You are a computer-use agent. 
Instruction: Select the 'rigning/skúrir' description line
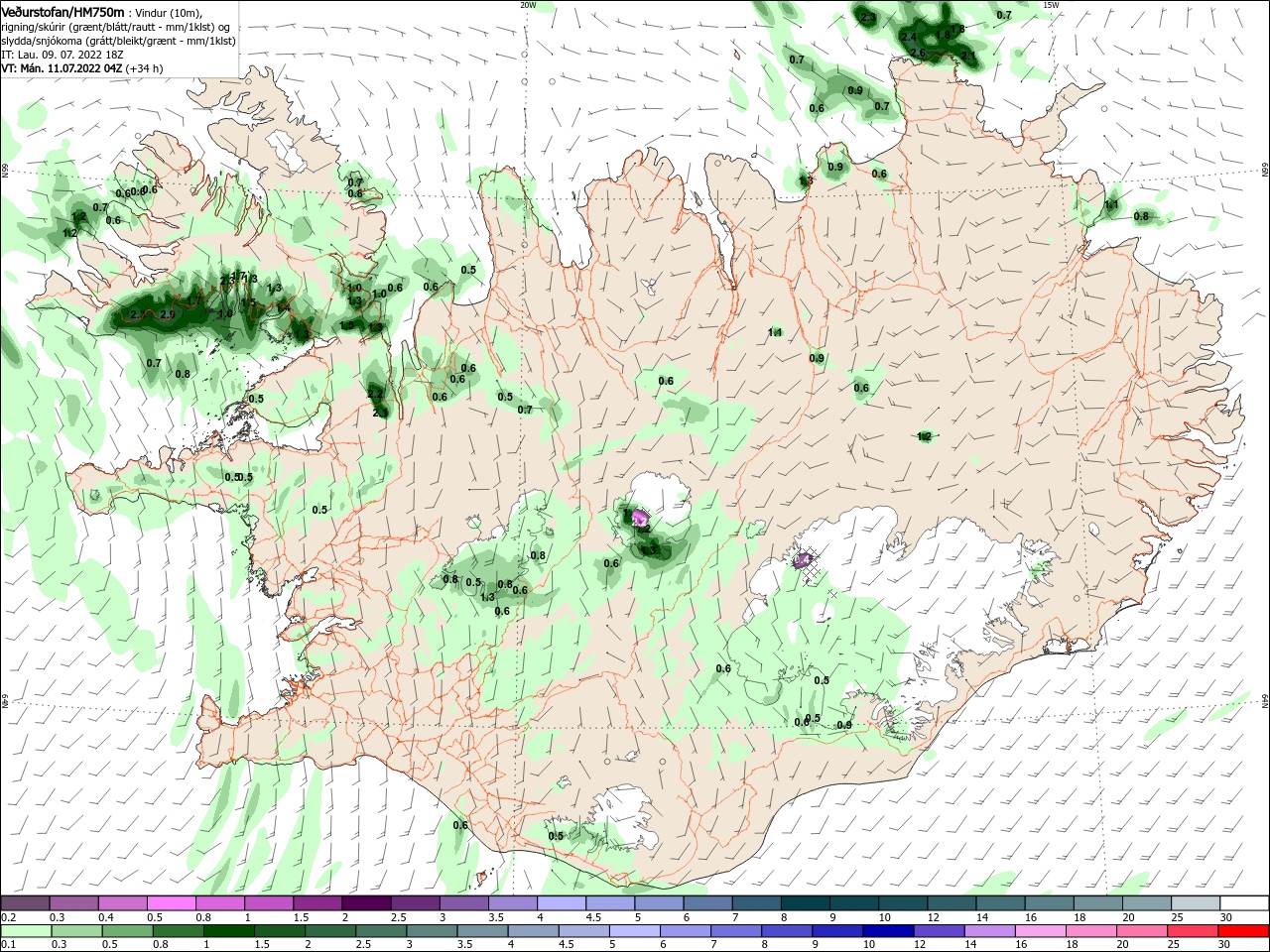coord(116,27)
